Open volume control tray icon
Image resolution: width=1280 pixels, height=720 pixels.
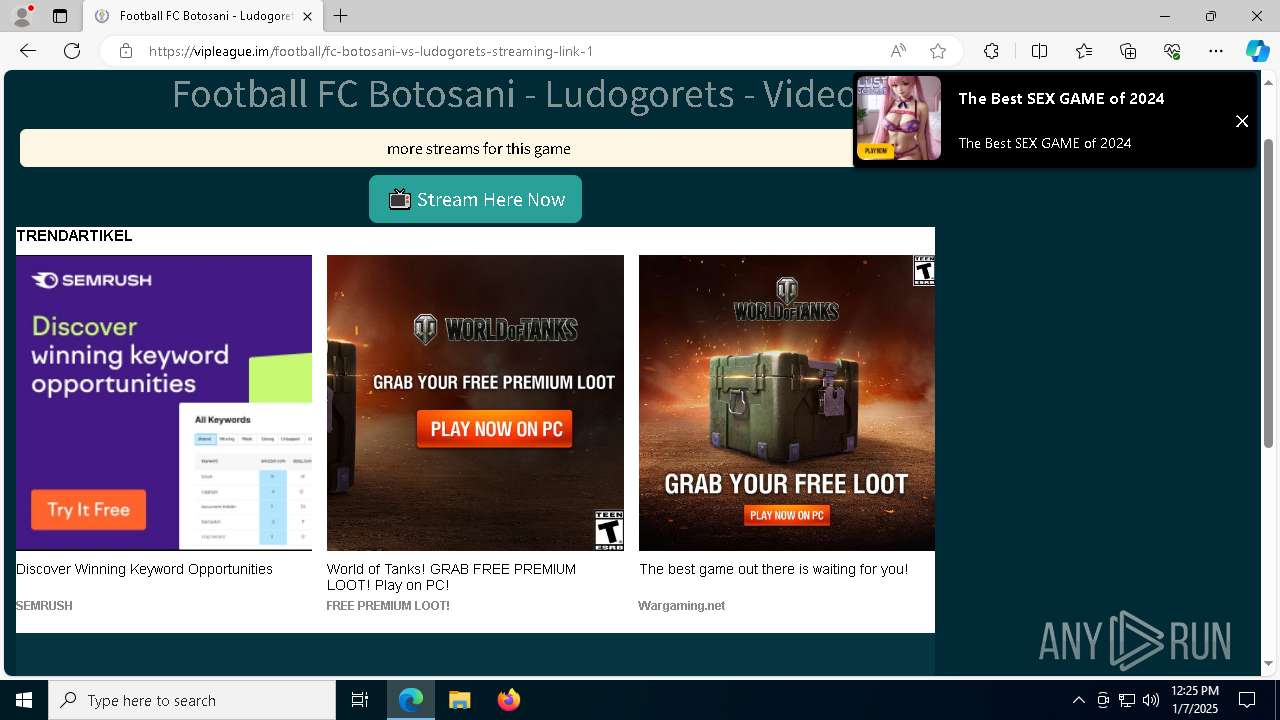click(1151, 700)
